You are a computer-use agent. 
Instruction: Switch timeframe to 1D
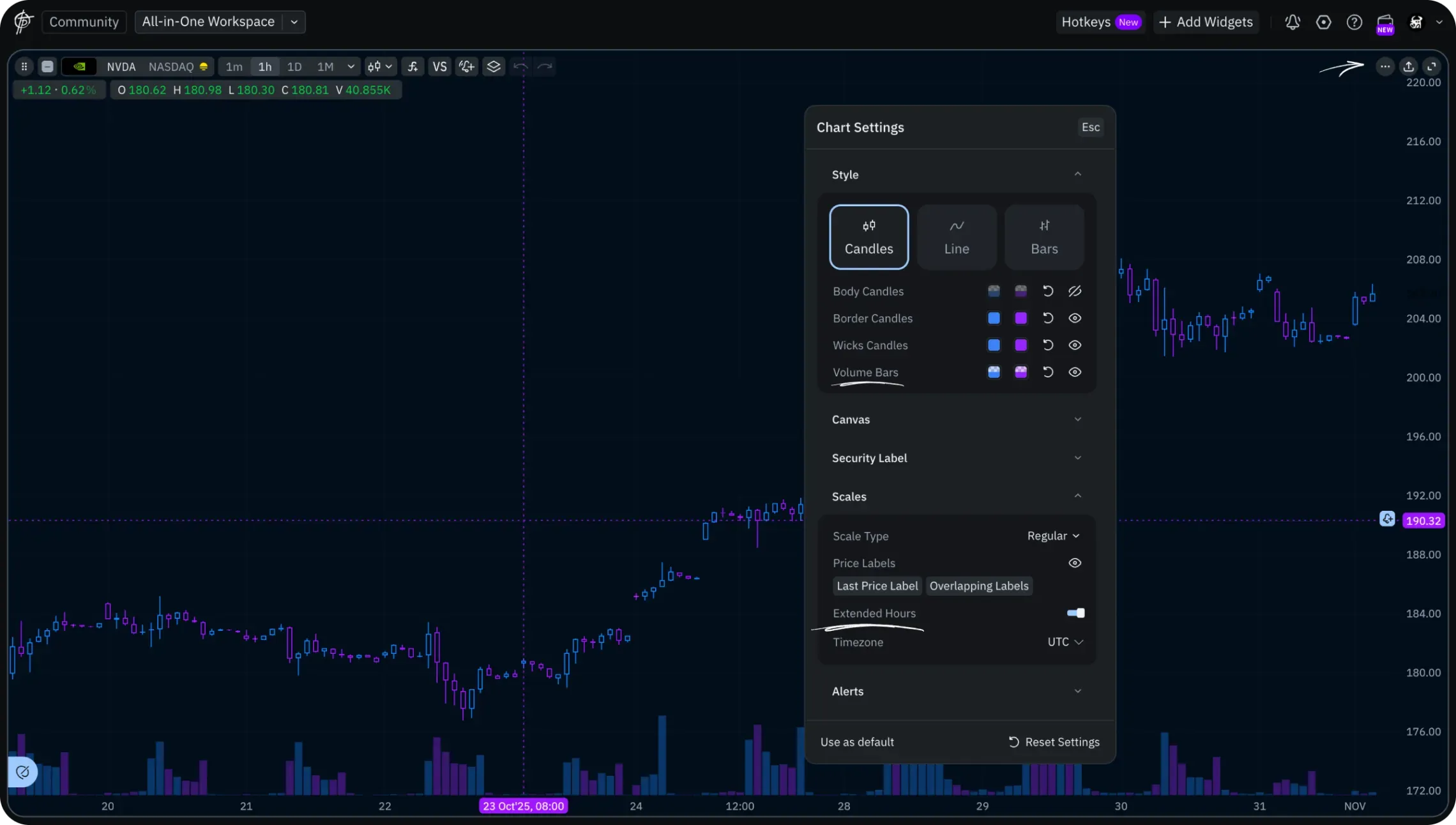(294, 66)
